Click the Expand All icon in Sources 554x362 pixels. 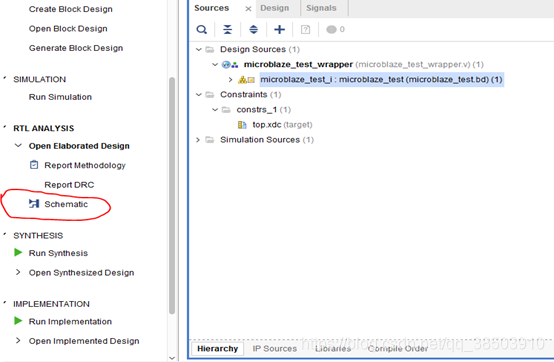[x=253, y=29]
